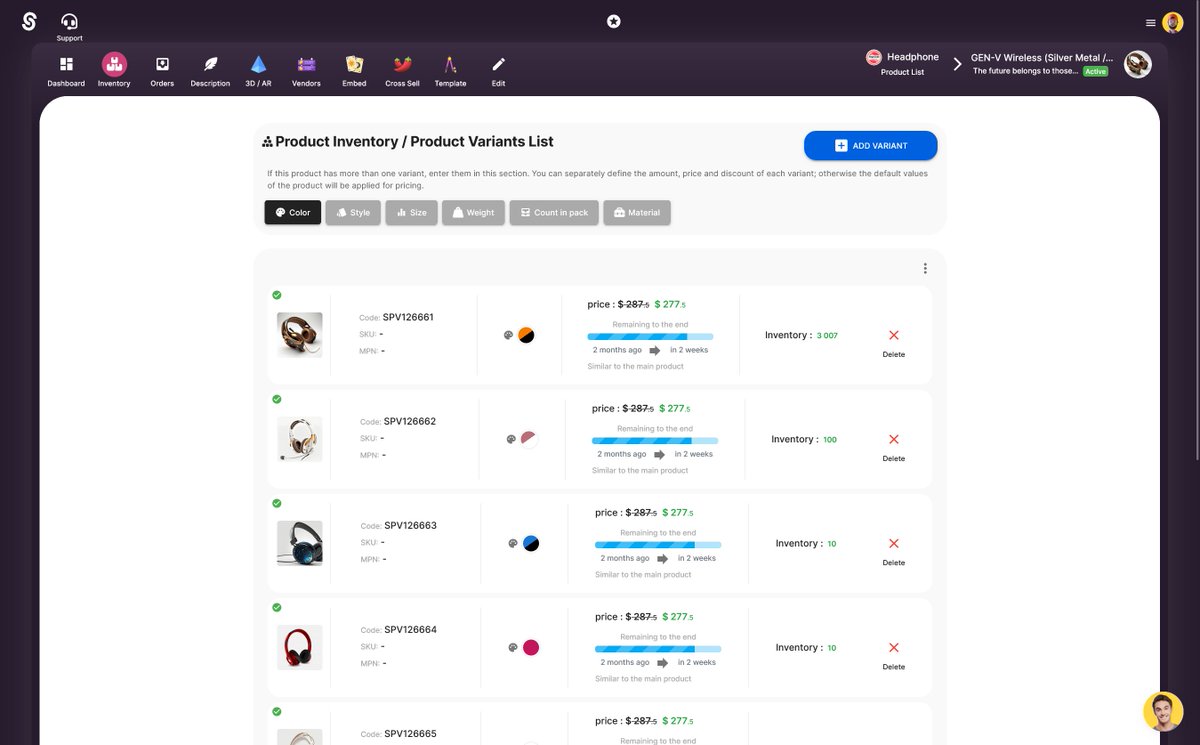1200x745 pixels.
Task: Click the GEN-V Wireless product title
Action: [x=1042, y=57]
